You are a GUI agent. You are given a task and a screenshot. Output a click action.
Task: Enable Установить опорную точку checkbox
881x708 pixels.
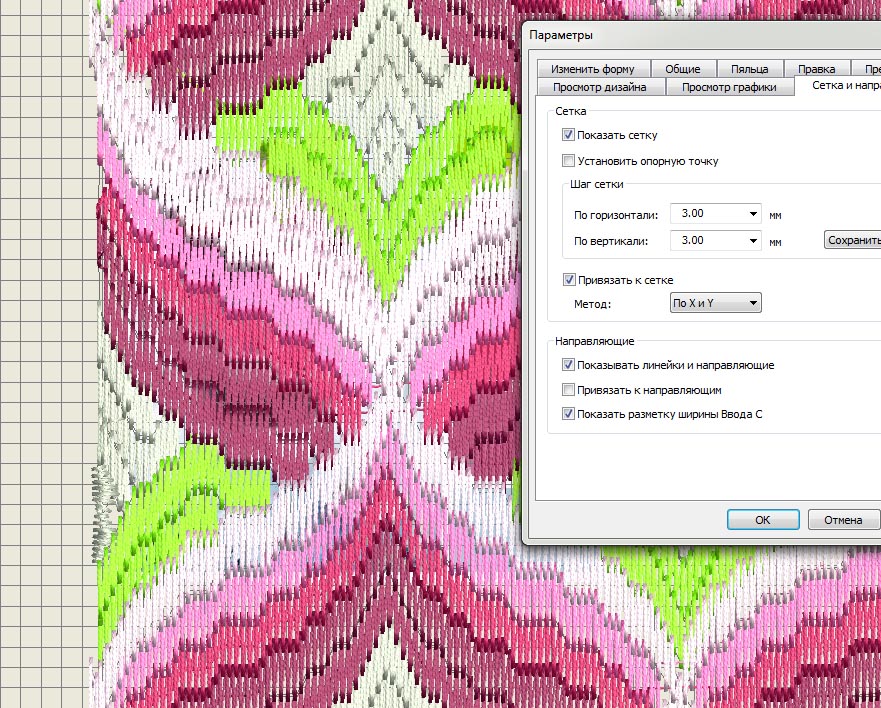coord(568,161)
